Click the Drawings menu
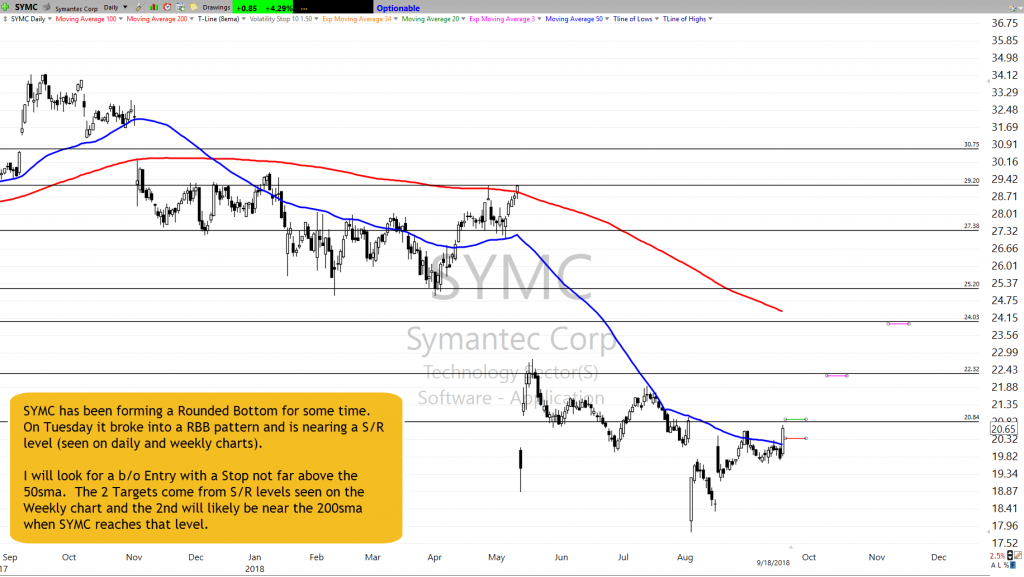 [x=216, y=7]
